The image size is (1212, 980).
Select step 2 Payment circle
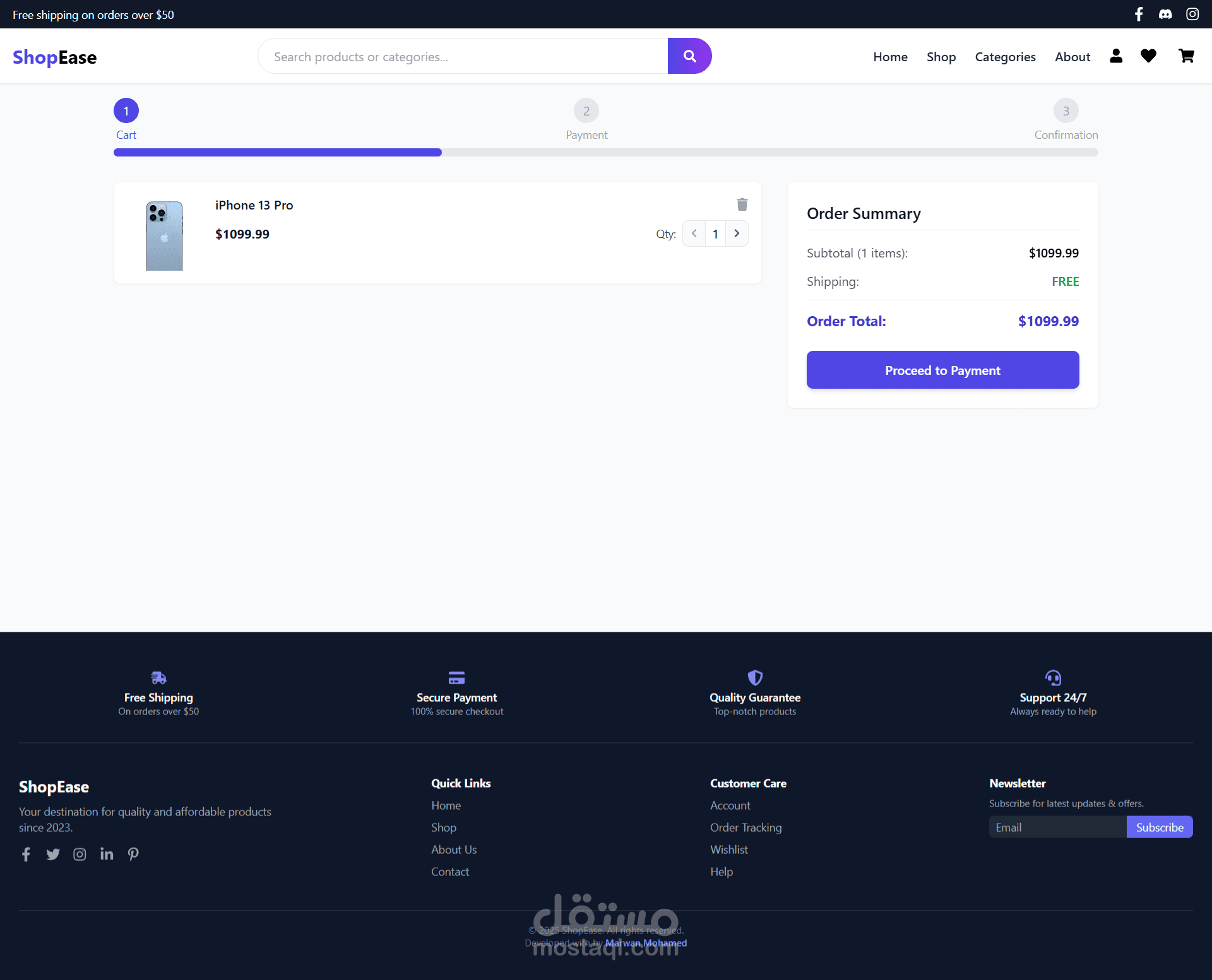(586, 111)
